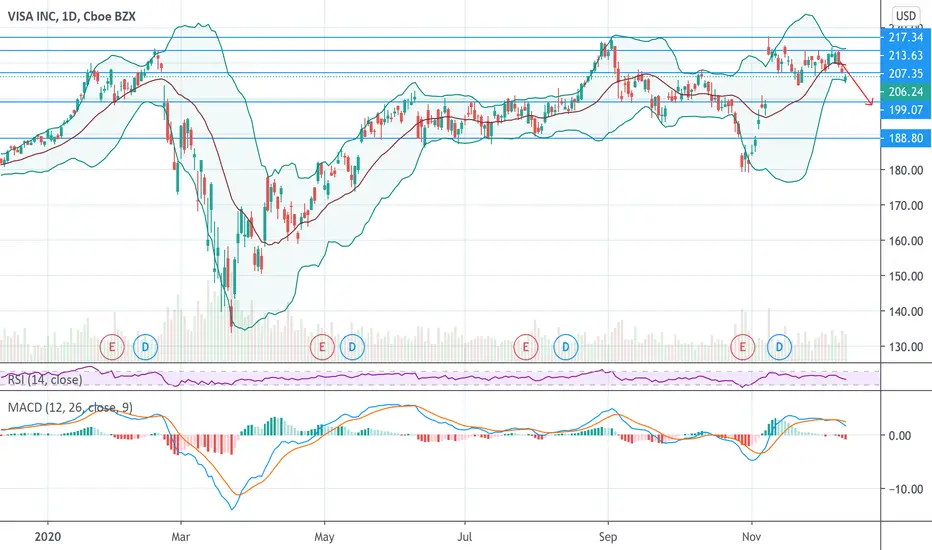
Task: Open the late-April earnings E marker
Action: (x=322, y=346)
